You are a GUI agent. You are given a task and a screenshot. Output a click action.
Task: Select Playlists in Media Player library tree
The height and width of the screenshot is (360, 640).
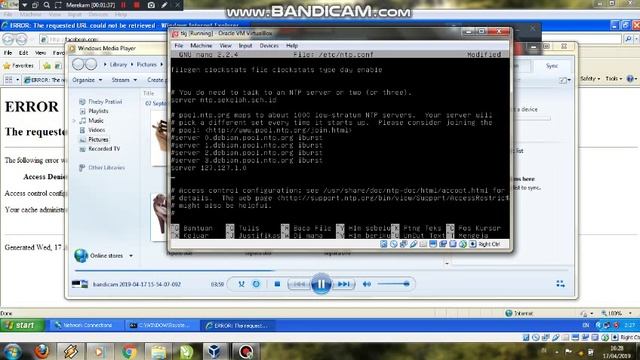98,111
